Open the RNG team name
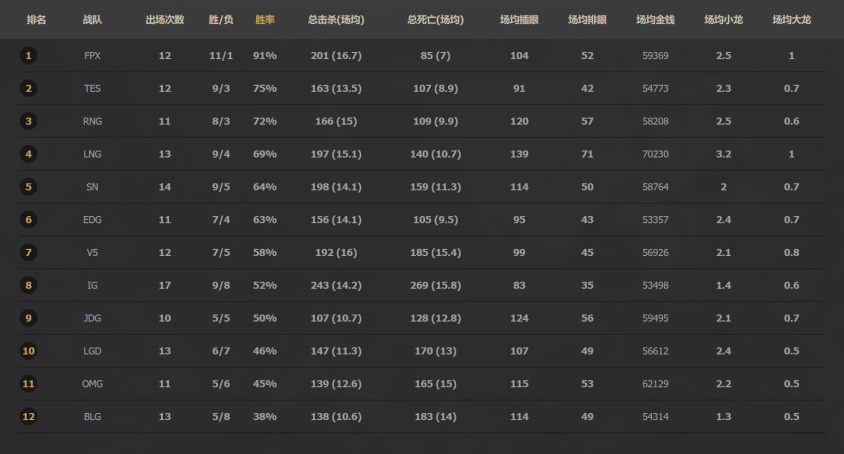This screenshot has height=454, width=844. [x=93, y=122]
